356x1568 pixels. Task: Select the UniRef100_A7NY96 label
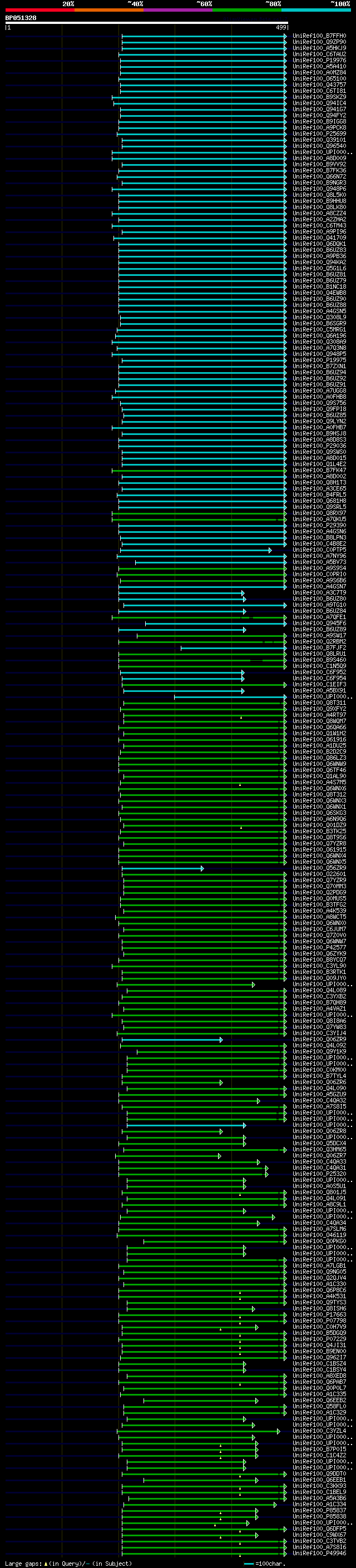tap(319, 556)
